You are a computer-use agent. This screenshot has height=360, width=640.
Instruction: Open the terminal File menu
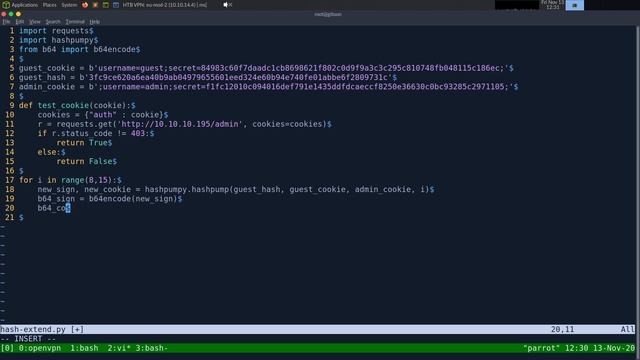[7, 22]
